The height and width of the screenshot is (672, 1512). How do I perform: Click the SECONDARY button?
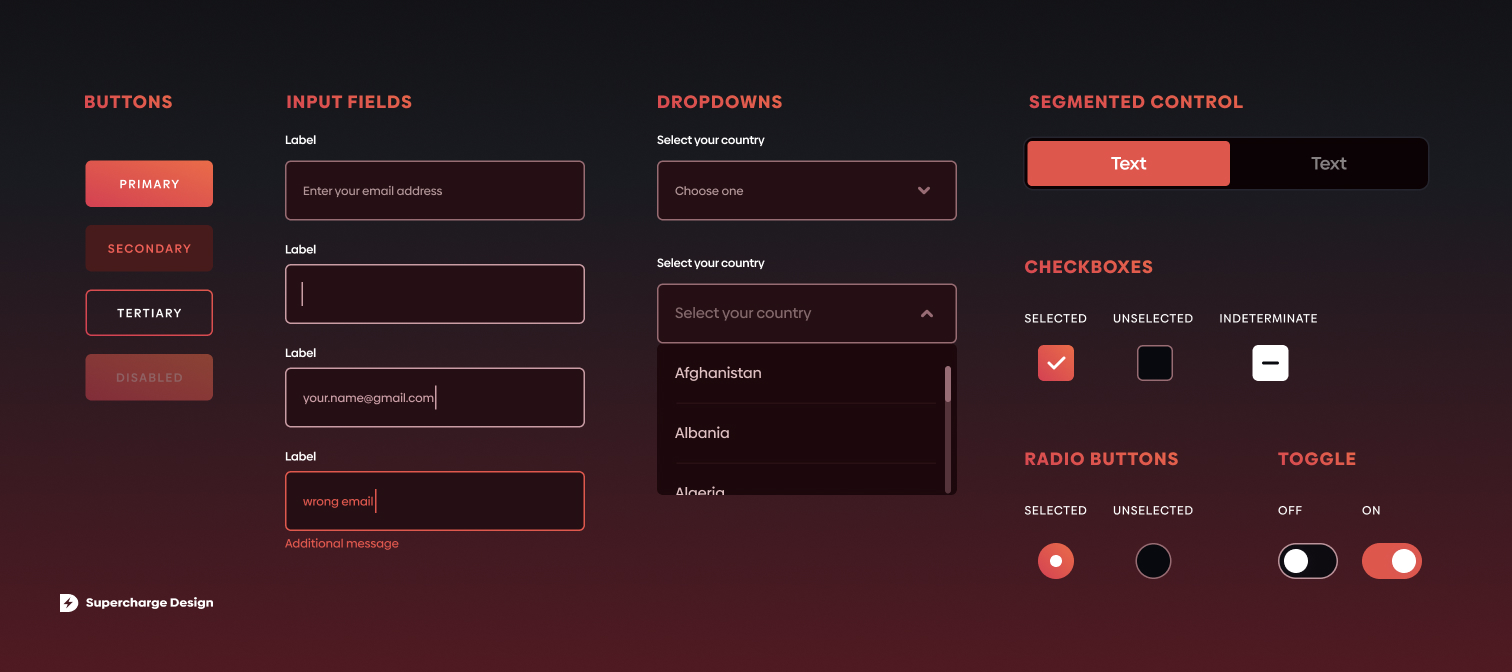click(x=149, y=248)
